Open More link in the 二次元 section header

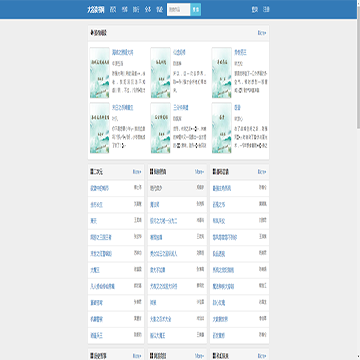click(x=137, y=172)
